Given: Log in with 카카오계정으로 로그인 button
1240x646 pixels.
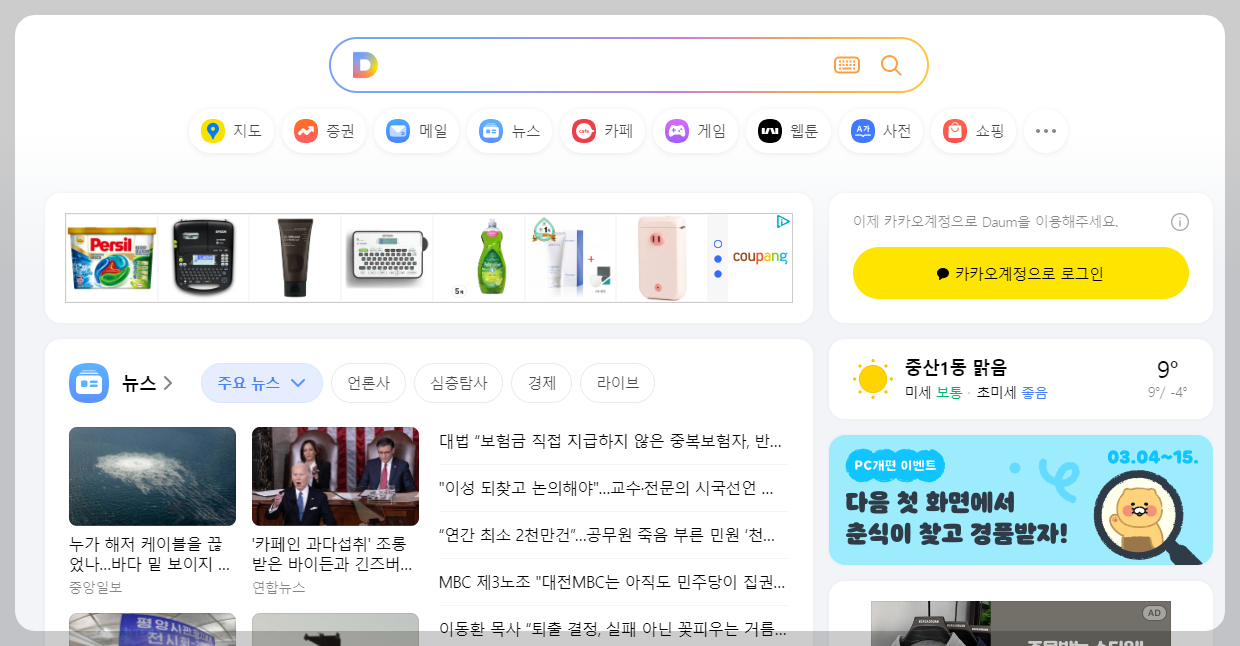Looking at the screenshot, I should (x=1021, y=273).
